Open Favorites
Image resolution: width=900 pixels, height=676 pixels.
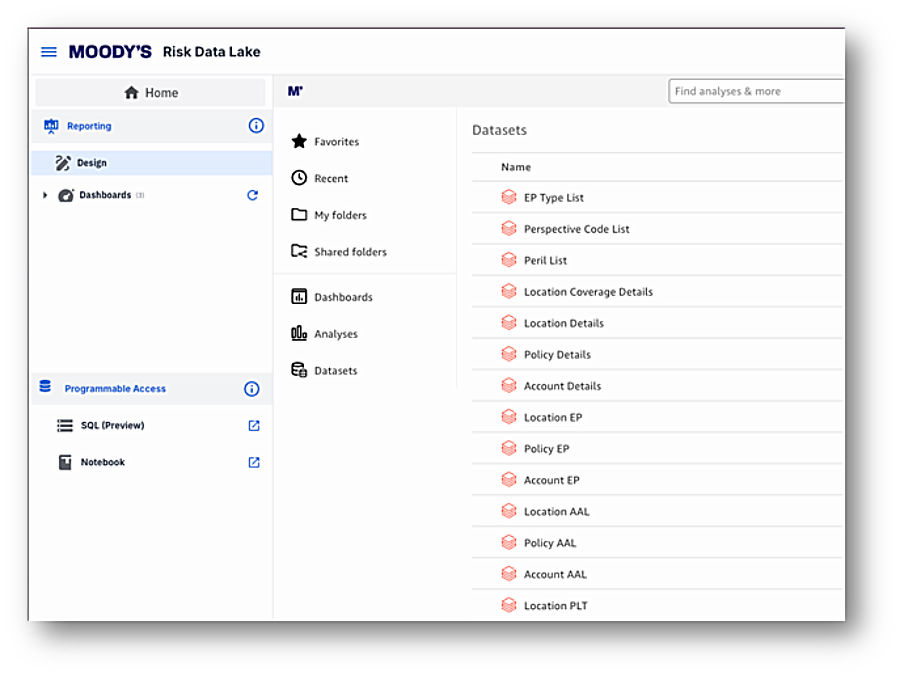point(336,142)
